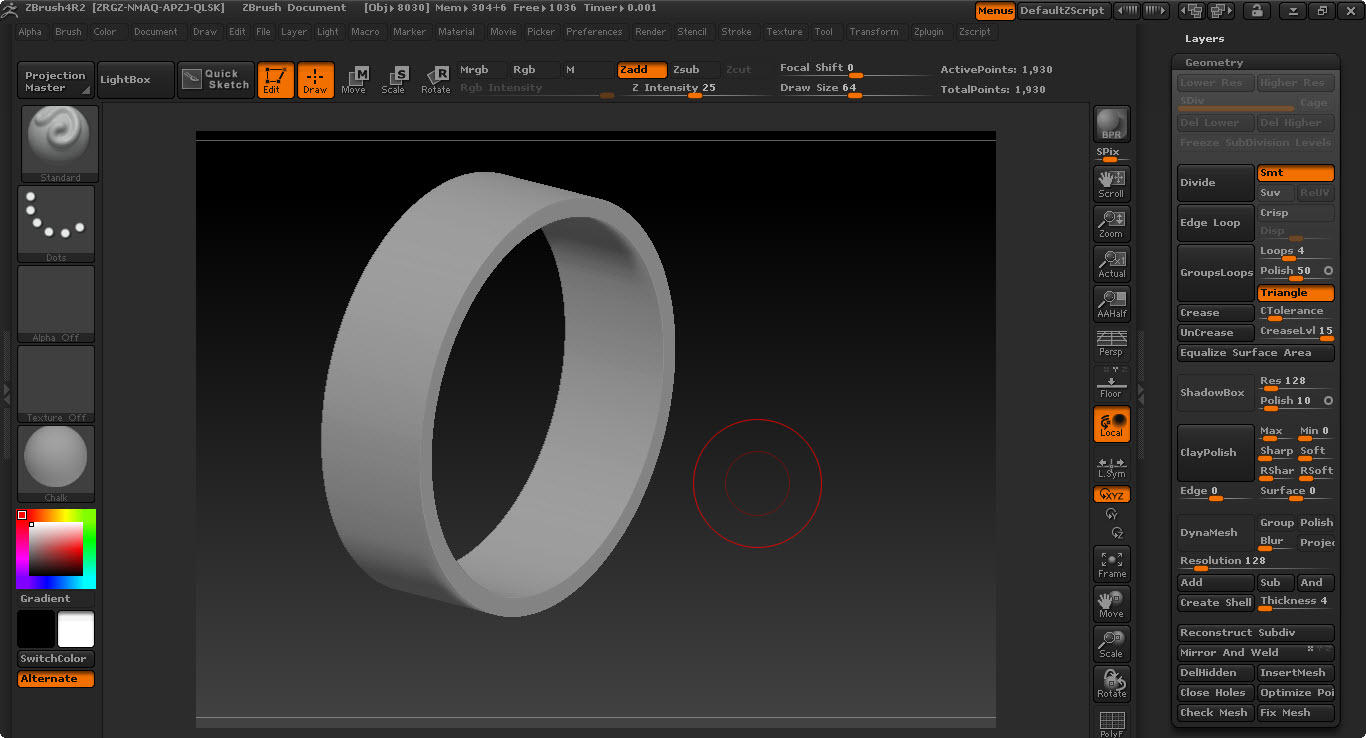The width and height of the screenshot is (1366, 738).
Task: Toggle Persp perspective view icon
Action: coord(1111,343)
